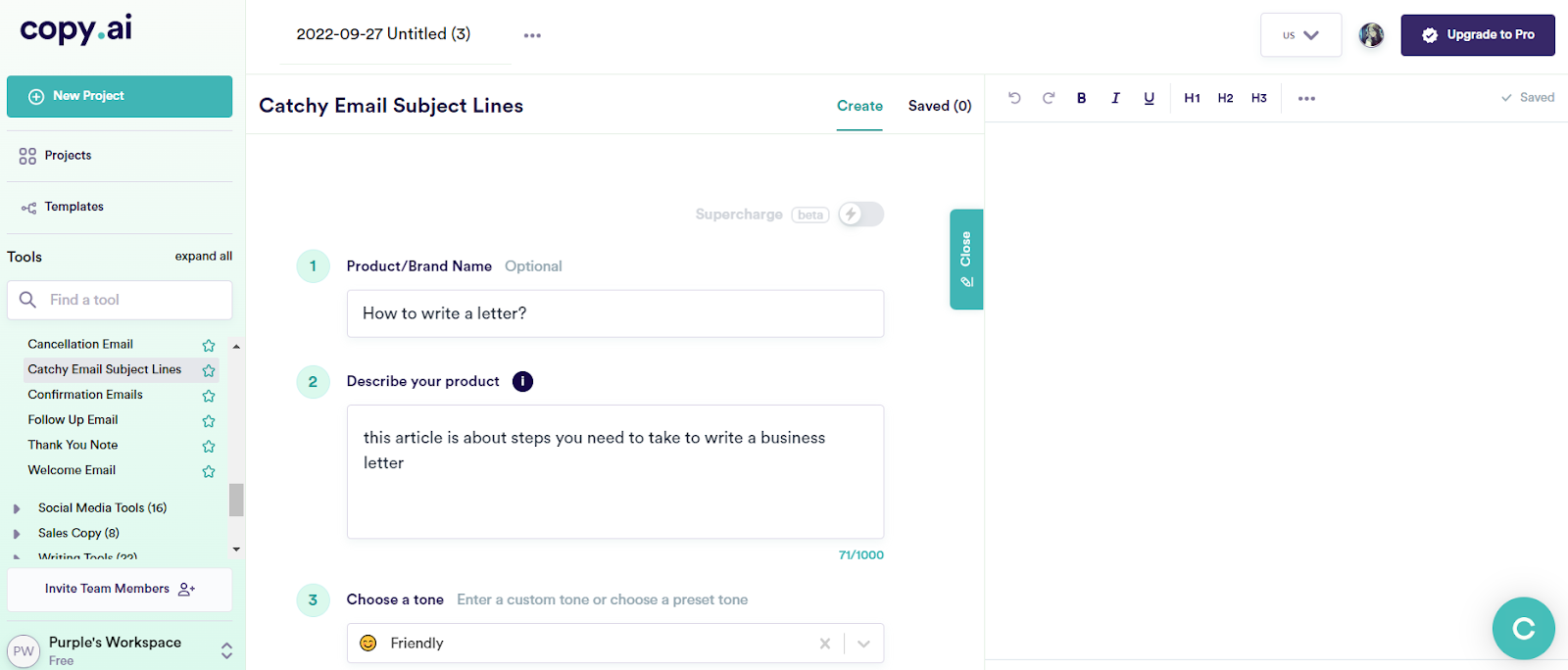Click the undo arrow in editor toolbar
Image resolution: width=1568 pixels, height=670 pixels.
(x=1014, y=98)
